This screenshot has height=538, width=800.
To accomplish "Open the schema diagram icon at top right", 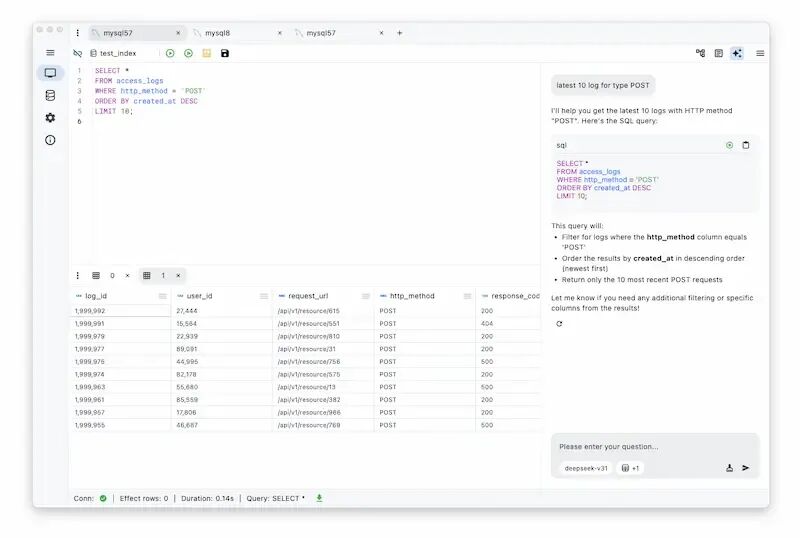I will pos(701,53).
